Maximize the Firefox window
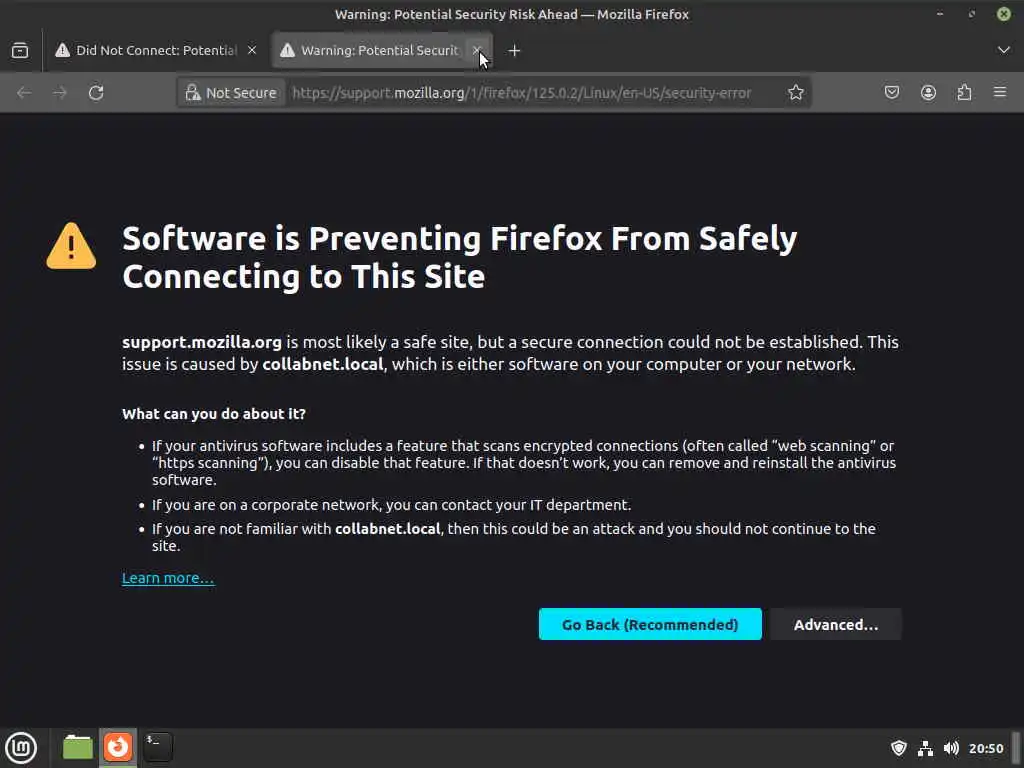The image size is (1024, 768). pyautogui.click(x=972, y=14)
